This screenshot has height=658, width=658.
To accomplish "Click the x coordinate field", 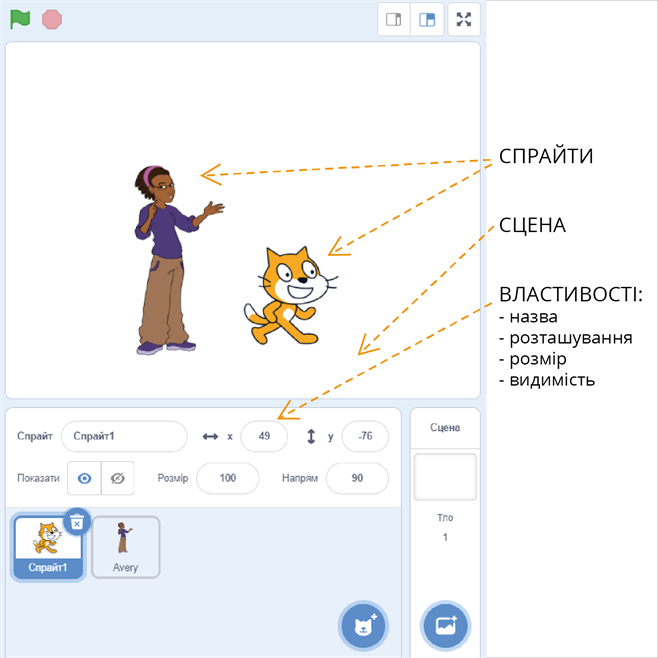I will tap(264, 437).
